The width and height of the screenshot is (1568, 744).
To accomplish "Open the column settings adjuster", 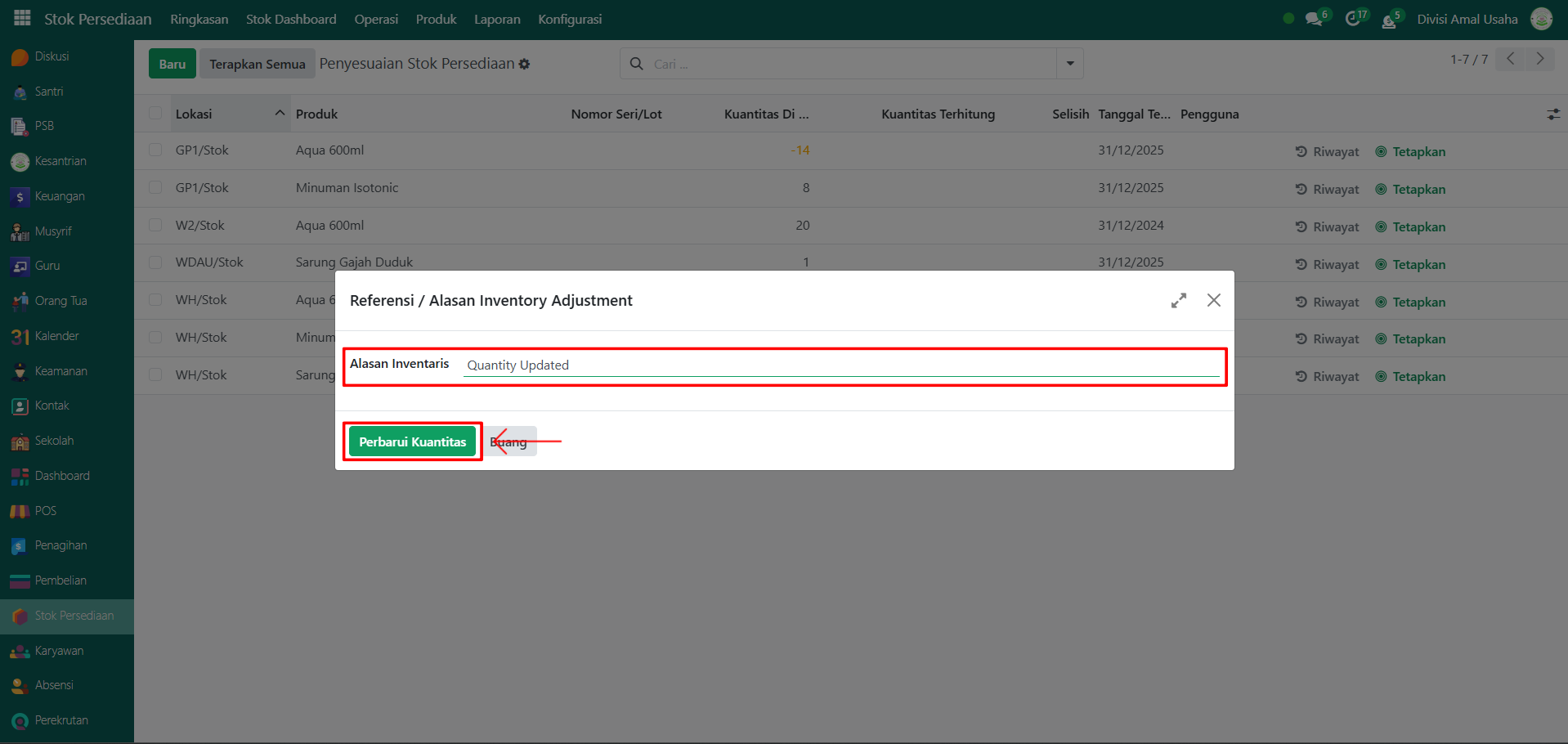I will pos(1553,114).
